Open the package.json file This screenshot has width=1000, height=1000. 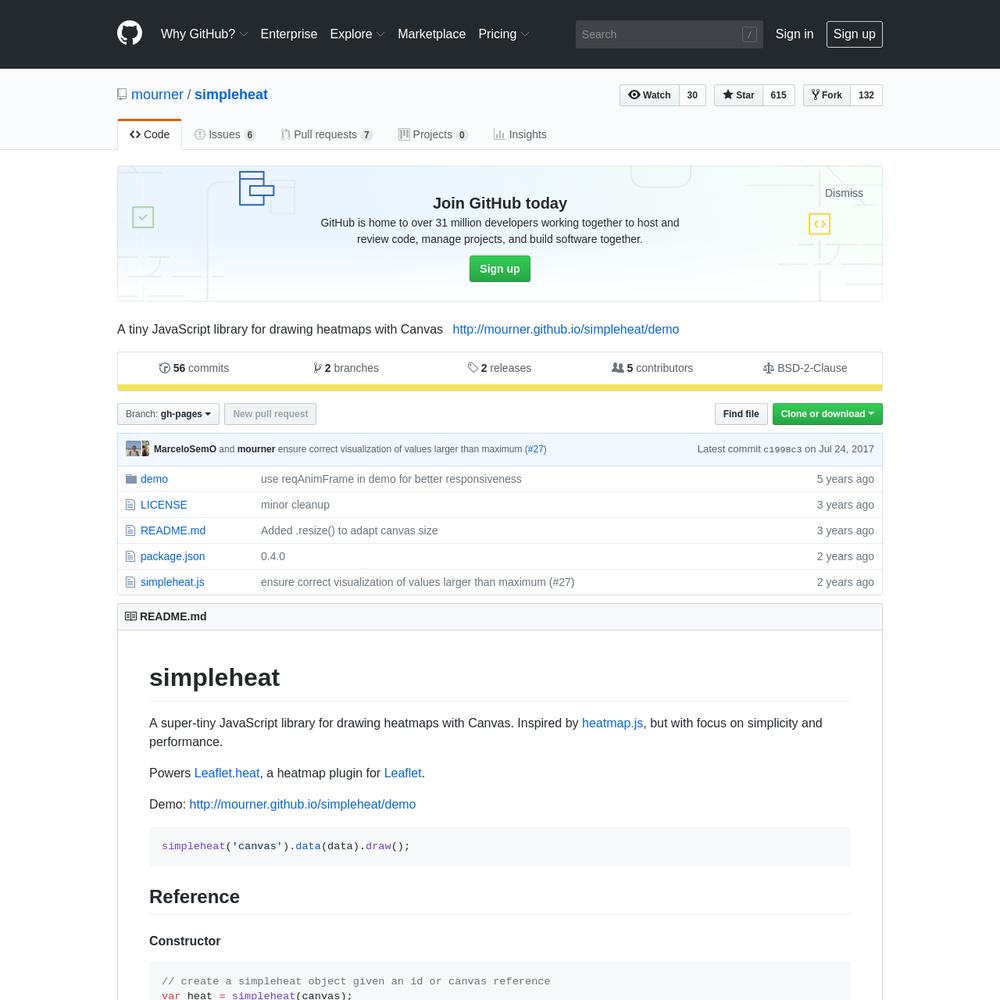click(173, 557)
